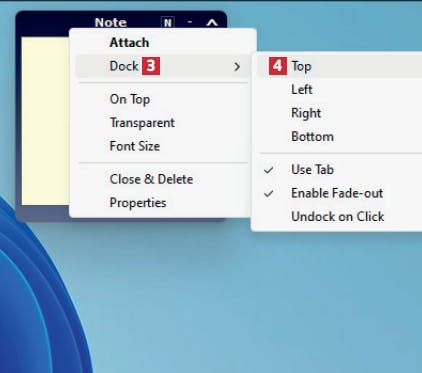Viewport: 422px width, 373px height.
Task: Open note Properties
Action: tap(163, 203)
